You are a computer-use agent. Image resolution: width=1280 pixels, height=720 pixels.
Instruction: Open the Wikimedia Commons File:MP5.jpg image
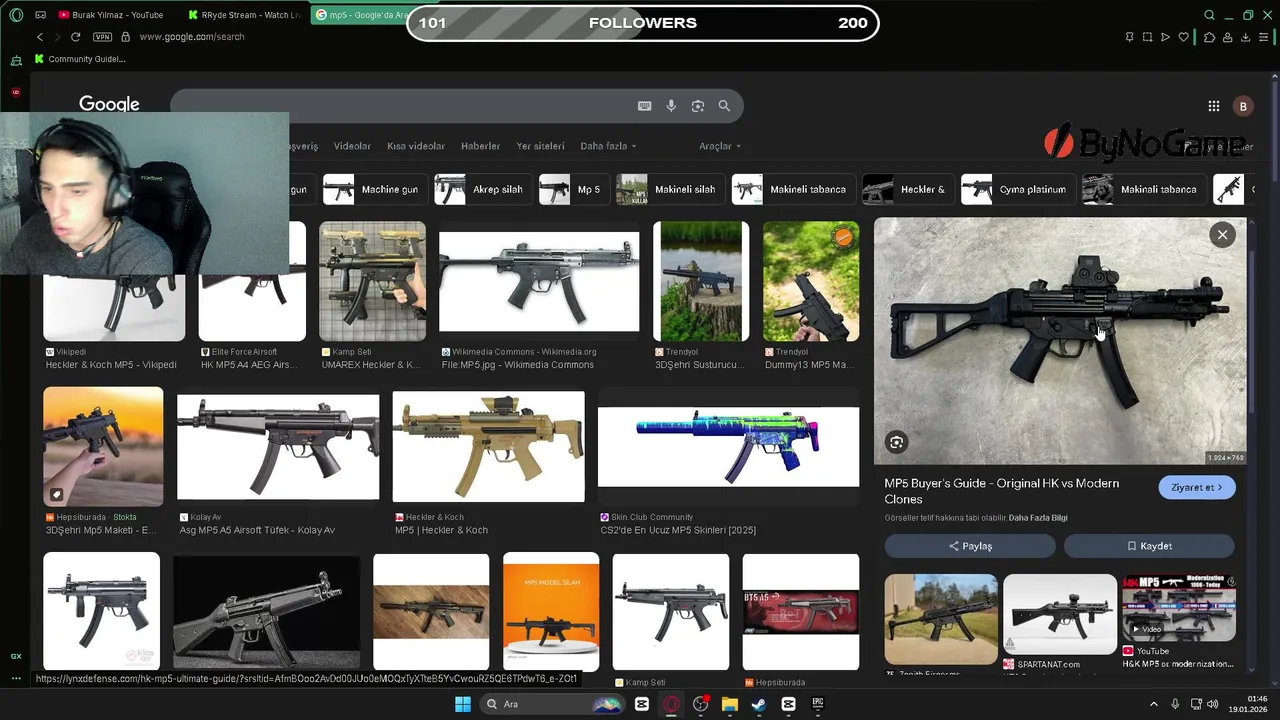click(x=539, y=282)
